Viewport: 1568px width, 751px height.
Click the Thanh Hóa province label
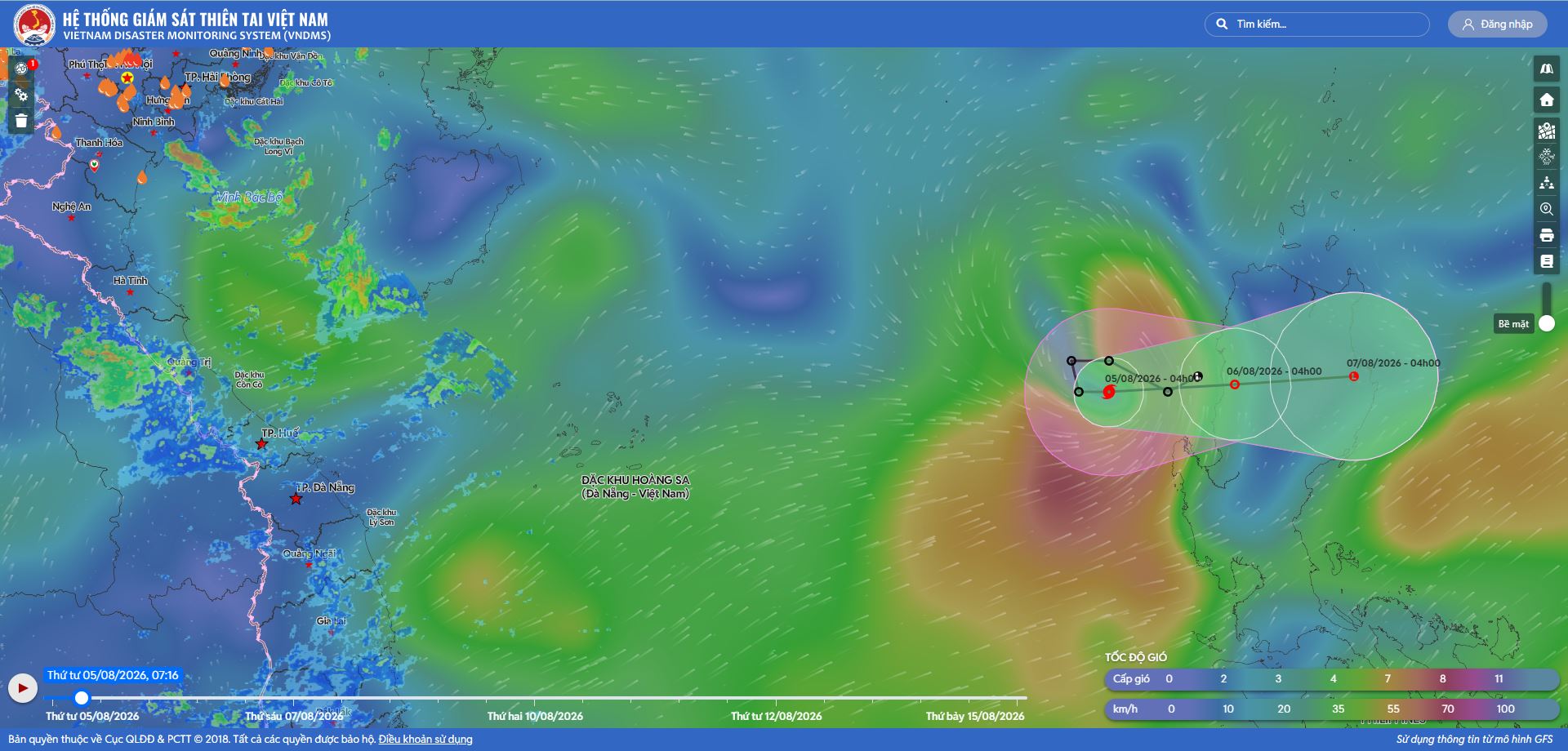coord(99,143)
